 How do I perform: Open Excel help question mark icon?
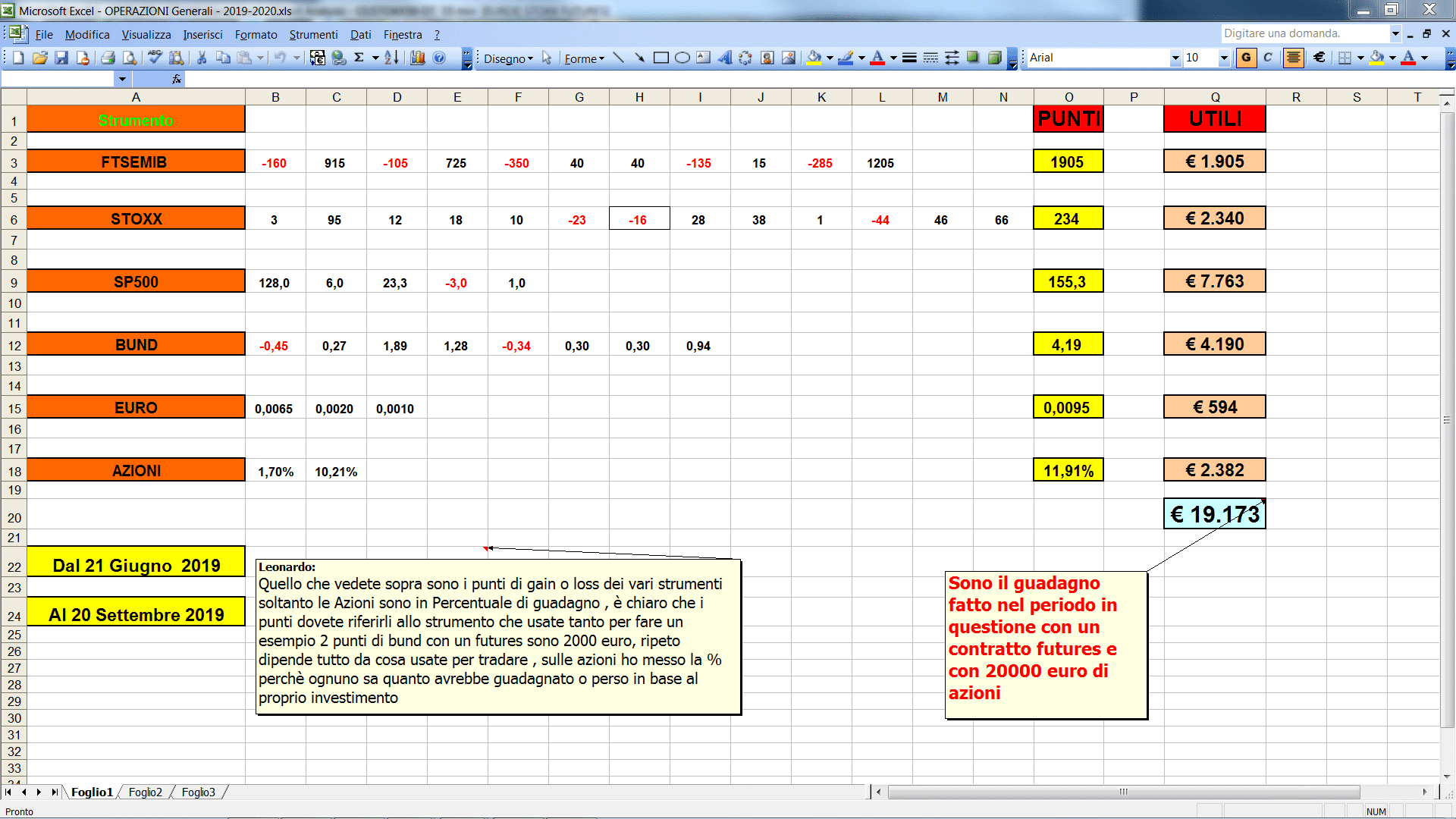[x=439, y=58]
